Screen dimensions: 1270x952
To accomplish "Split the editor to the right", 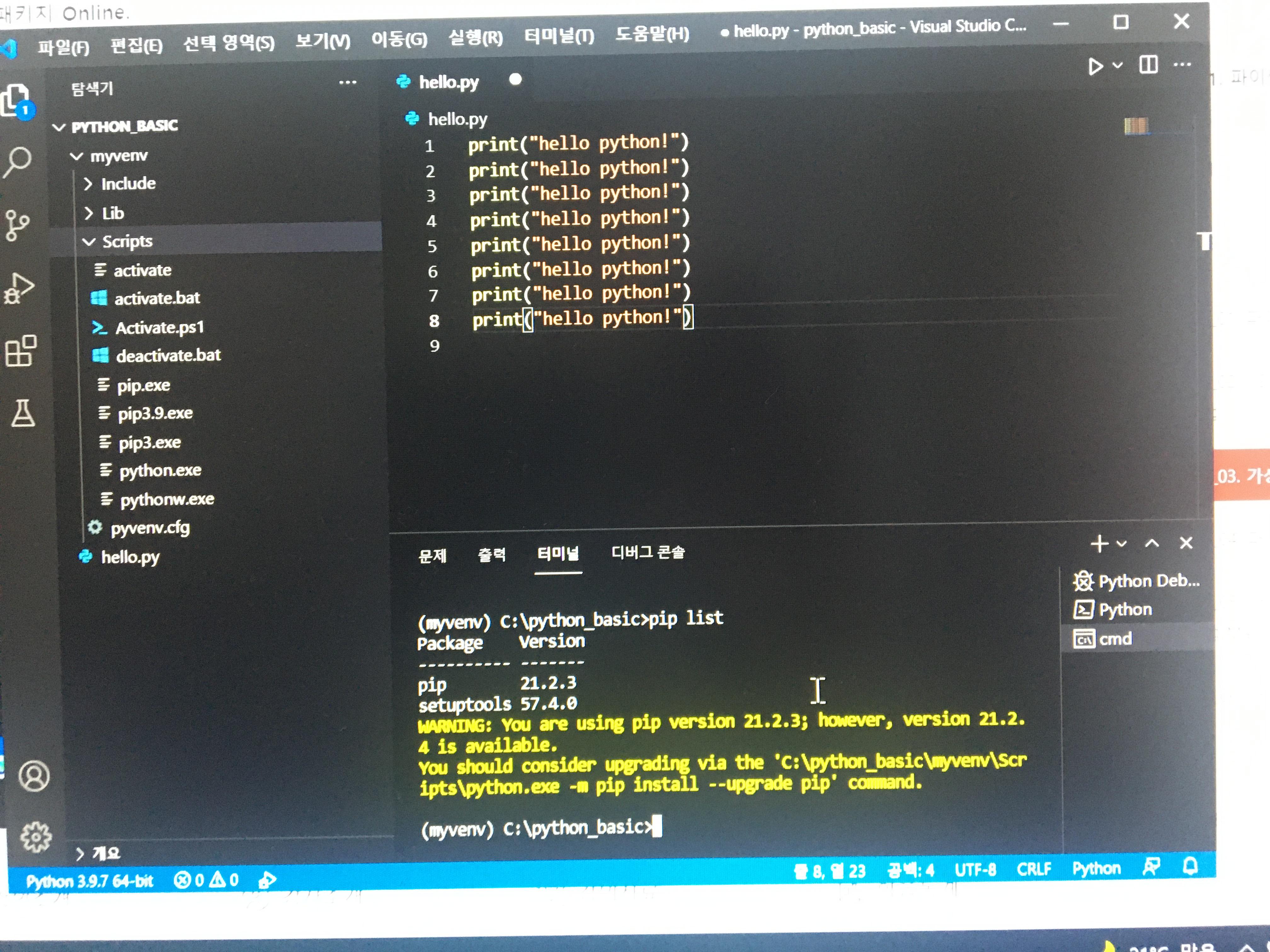I will pos(1148,65).
